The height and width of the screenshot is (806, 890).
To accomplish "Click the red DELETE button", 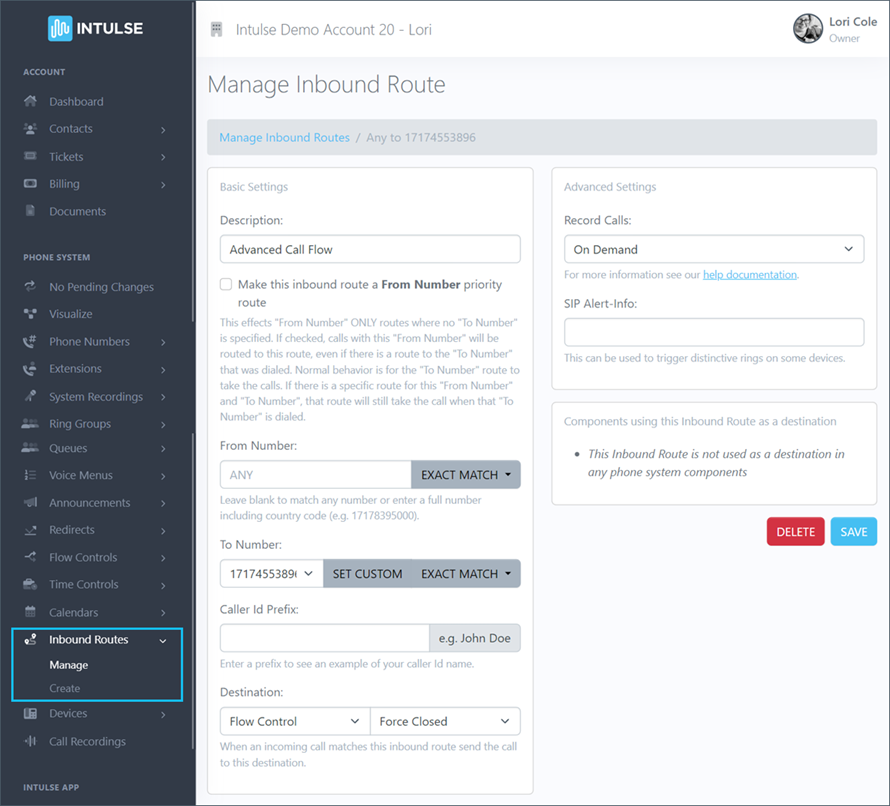I will [795, 532].
